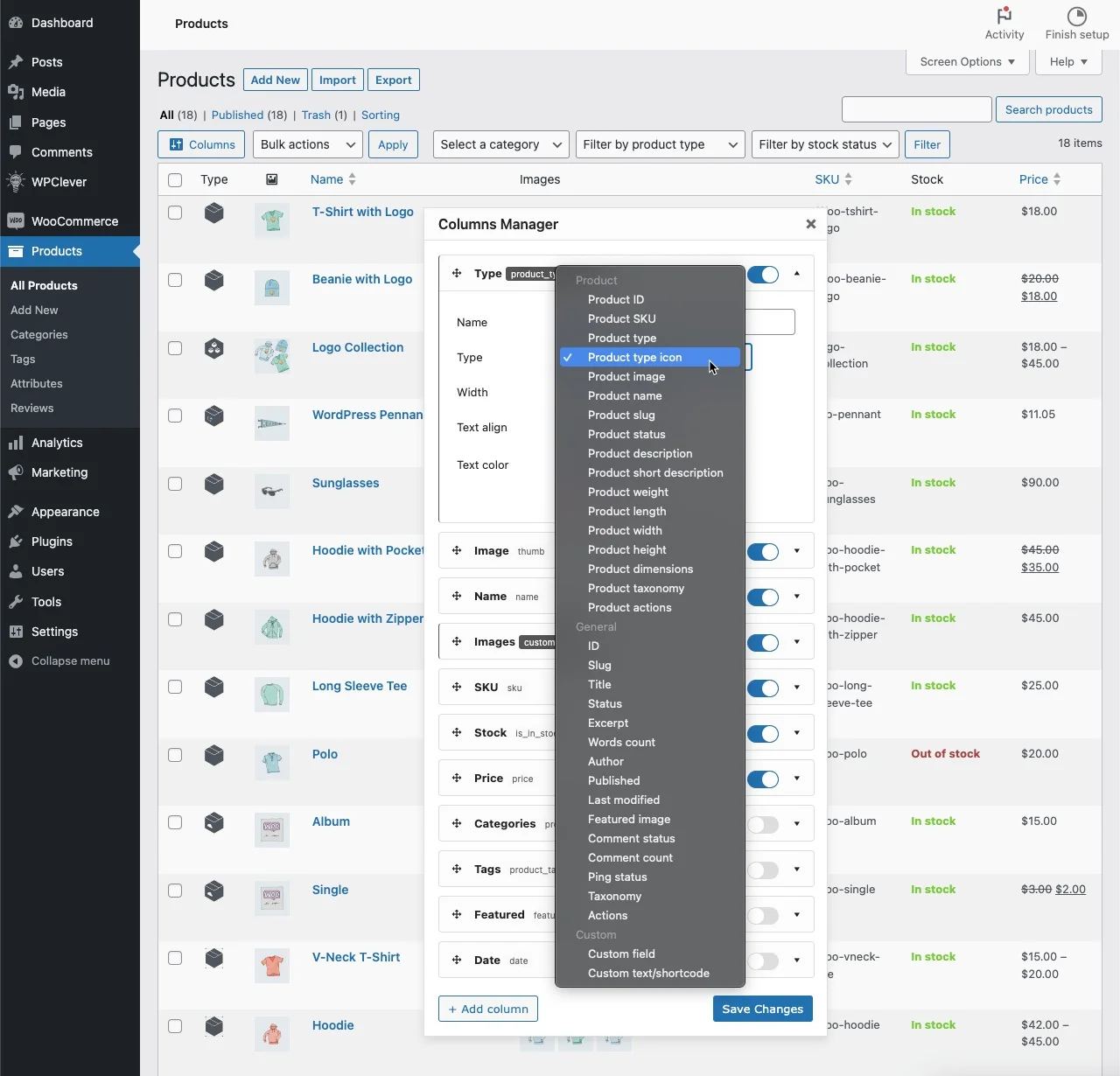Image resolution: width=1120 pixels, height=1076 pixels.
Task: Click the Add column button
Action: tap(488, 1009)
